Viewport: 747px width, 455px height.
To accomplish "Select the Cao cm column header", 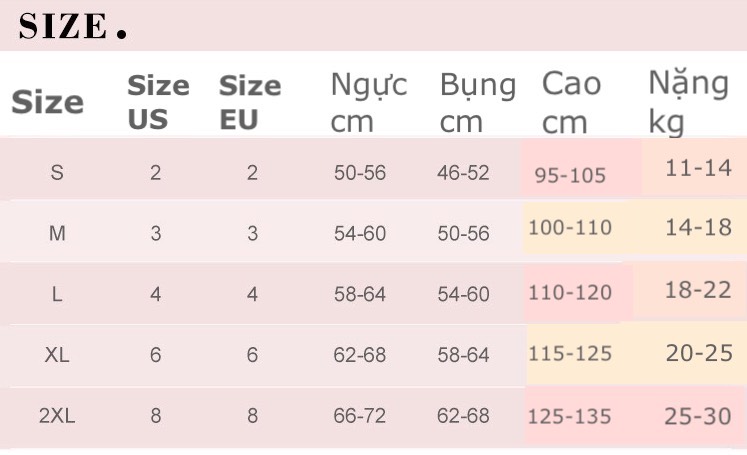I will point(571,102).
